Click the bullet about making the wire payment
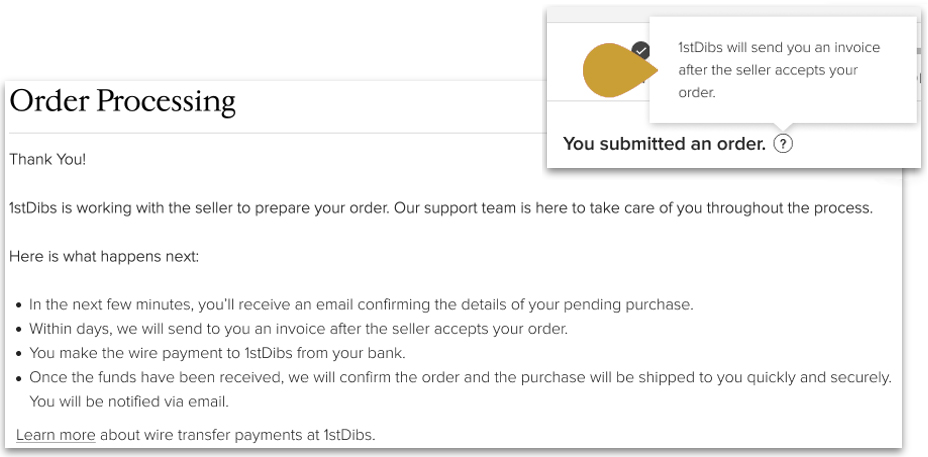 coord(217,353)
